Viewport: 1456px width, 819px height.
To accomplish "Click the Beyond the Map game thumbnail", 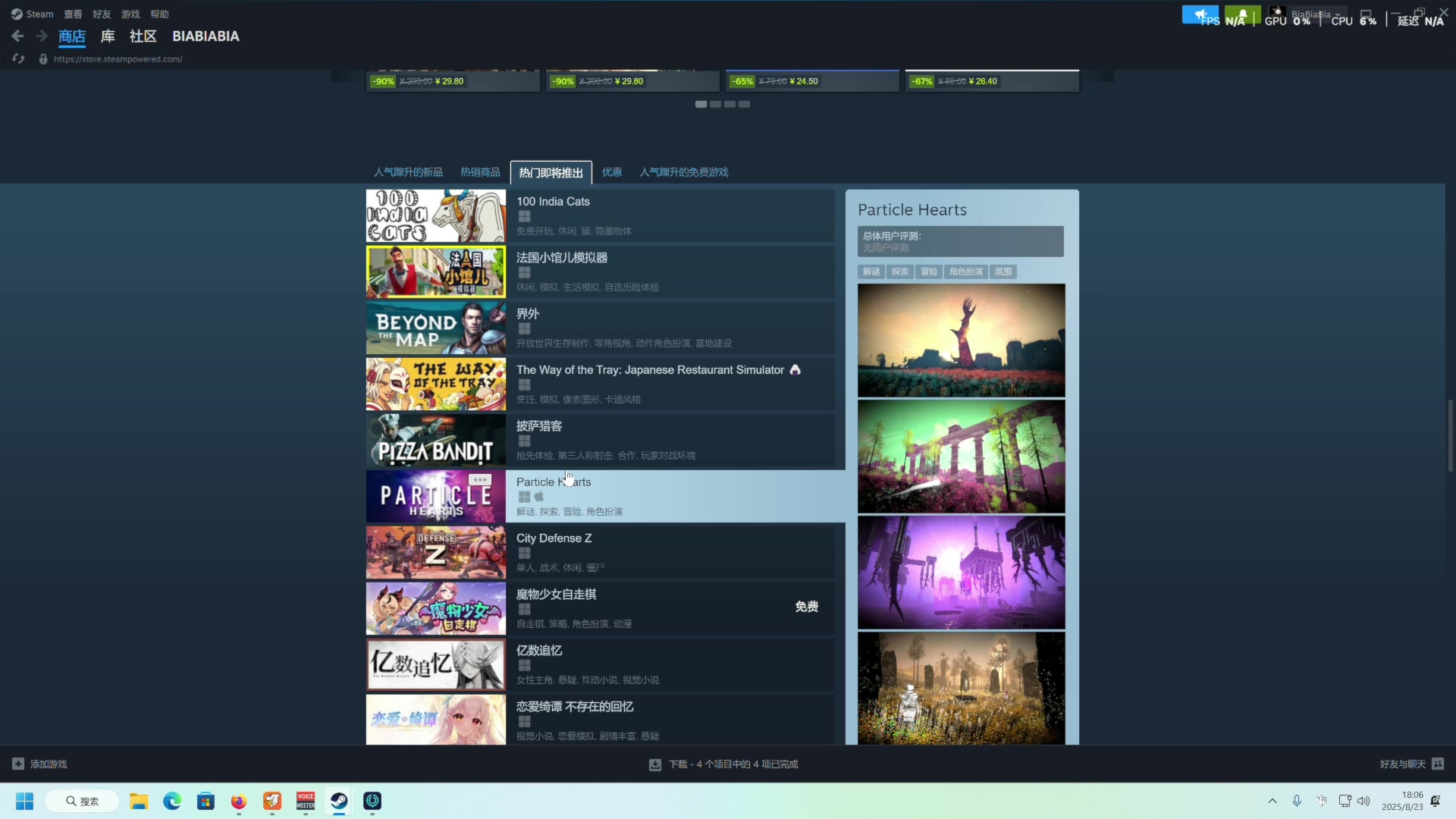I will click(436, 328).
